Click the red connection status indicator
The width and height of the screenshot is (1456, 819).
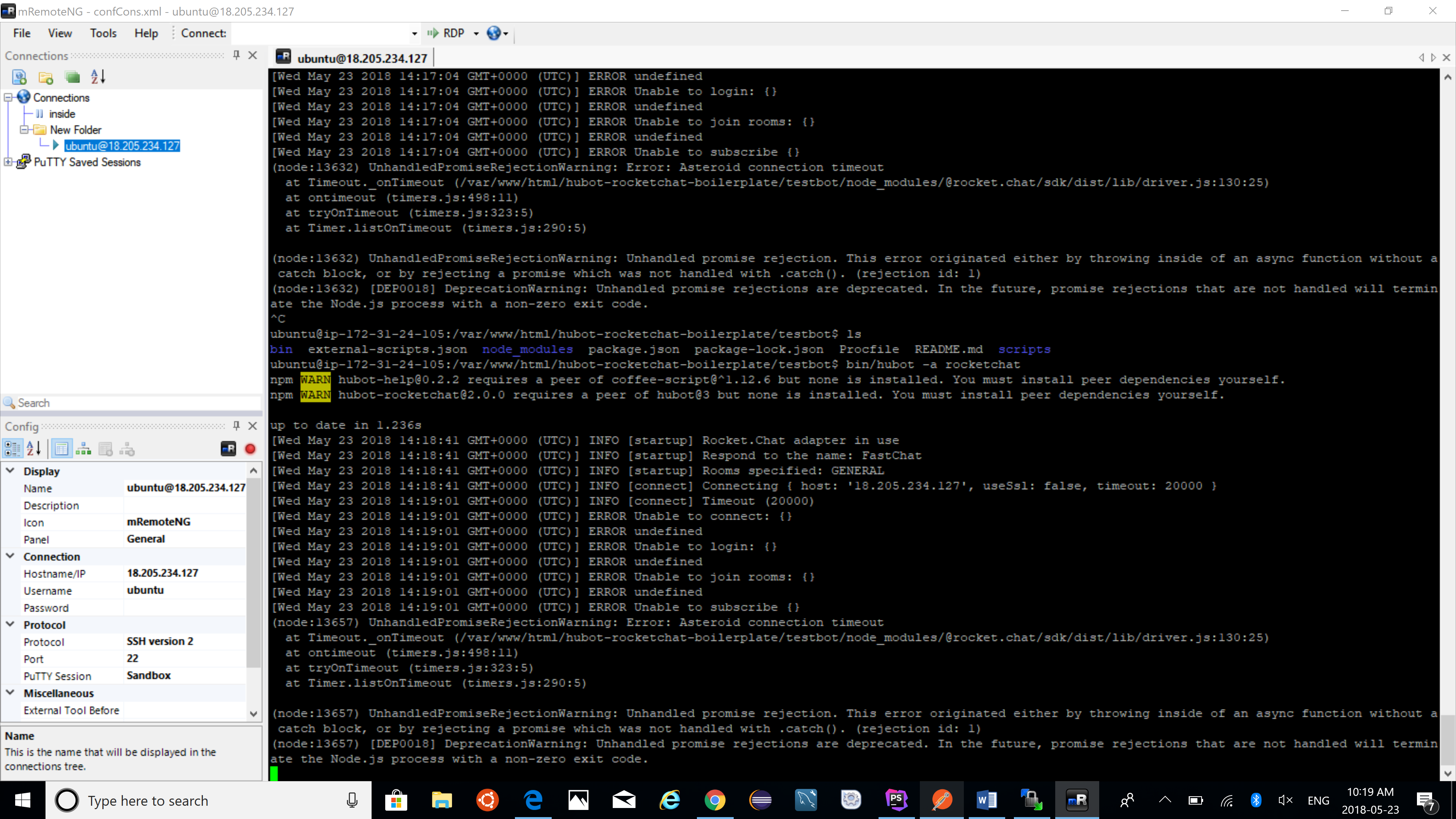point(250,449)
